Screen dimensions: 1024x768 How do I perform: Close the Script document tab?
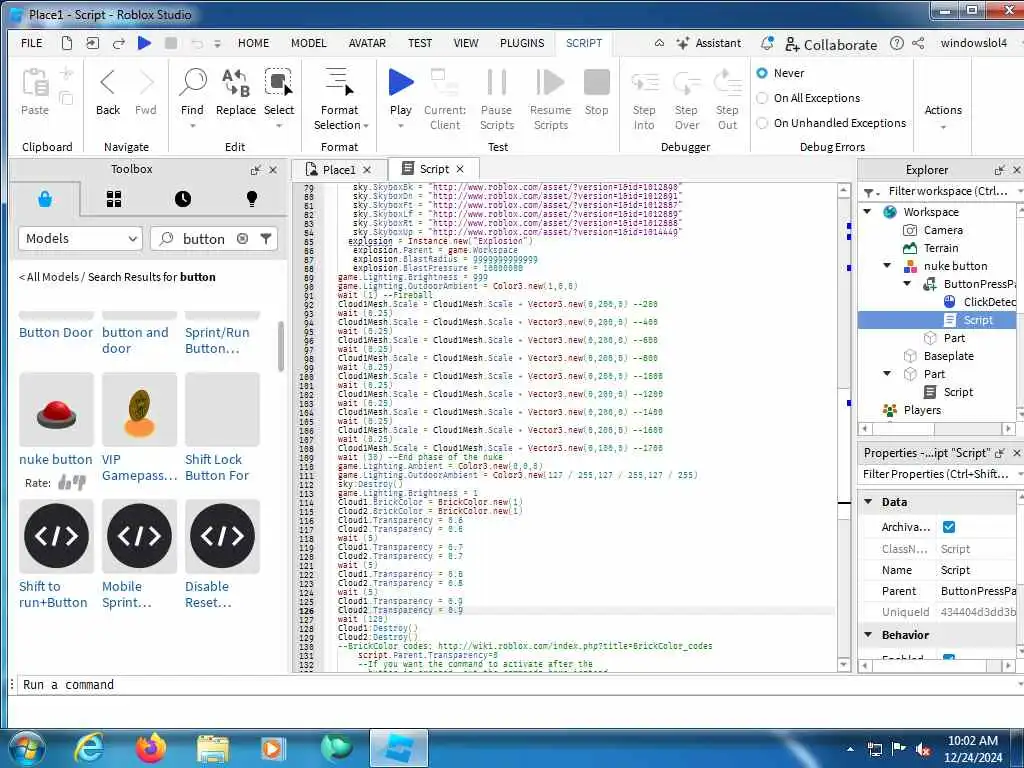click(460, 169)
